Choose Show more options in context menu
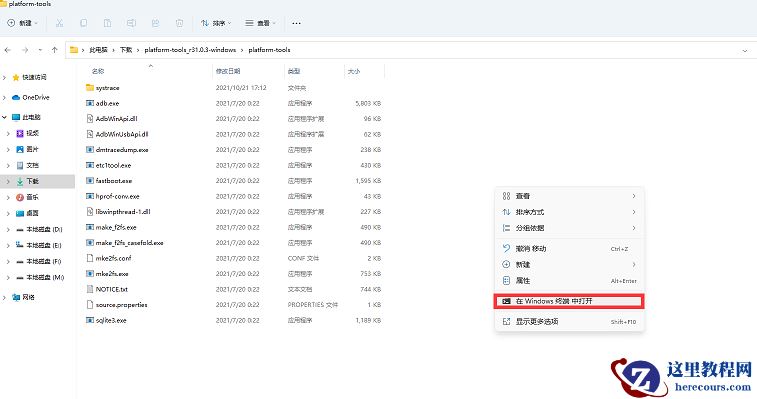 point(569,321)
